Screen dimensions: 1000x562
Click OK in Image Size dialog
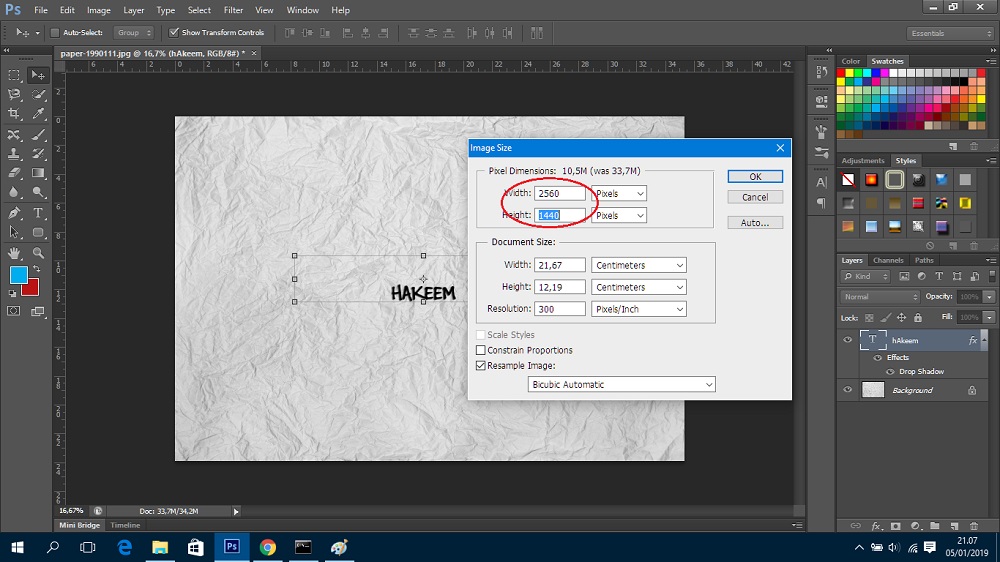755,176
